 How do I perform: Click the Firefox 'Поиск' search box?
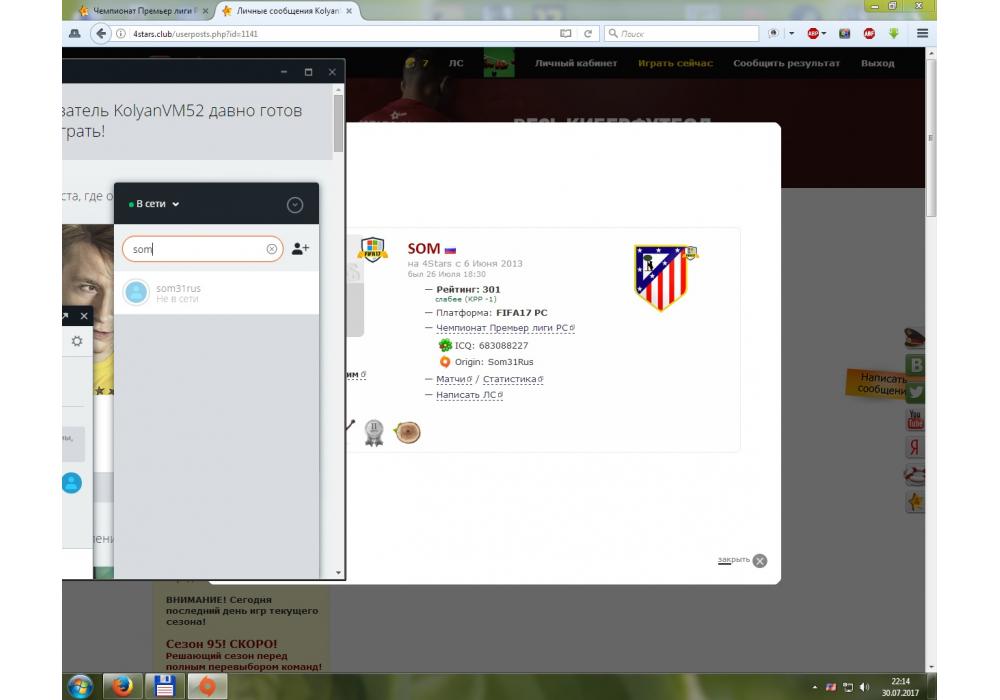pos(681,34)
